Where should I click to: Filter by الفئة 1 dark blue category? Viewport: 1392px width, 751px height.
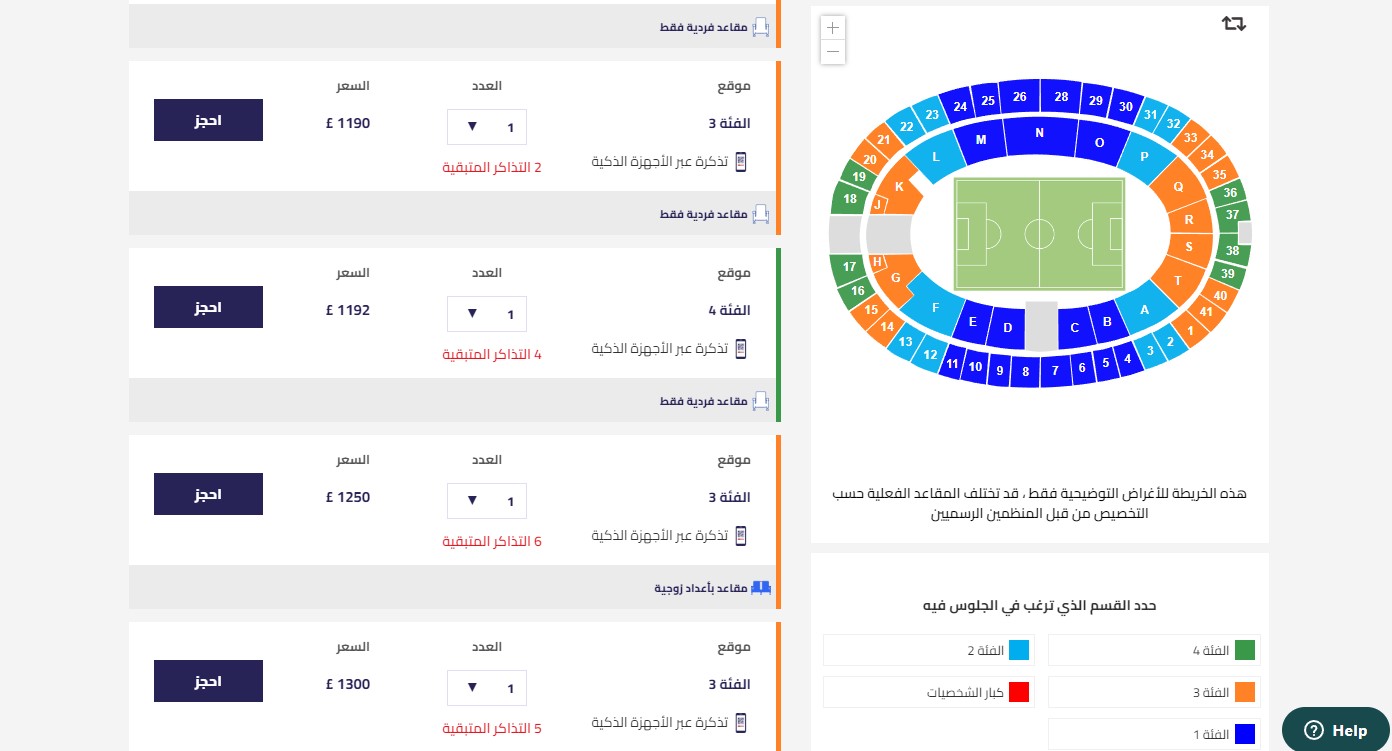pyautogui.click(x=1154, y=734)
